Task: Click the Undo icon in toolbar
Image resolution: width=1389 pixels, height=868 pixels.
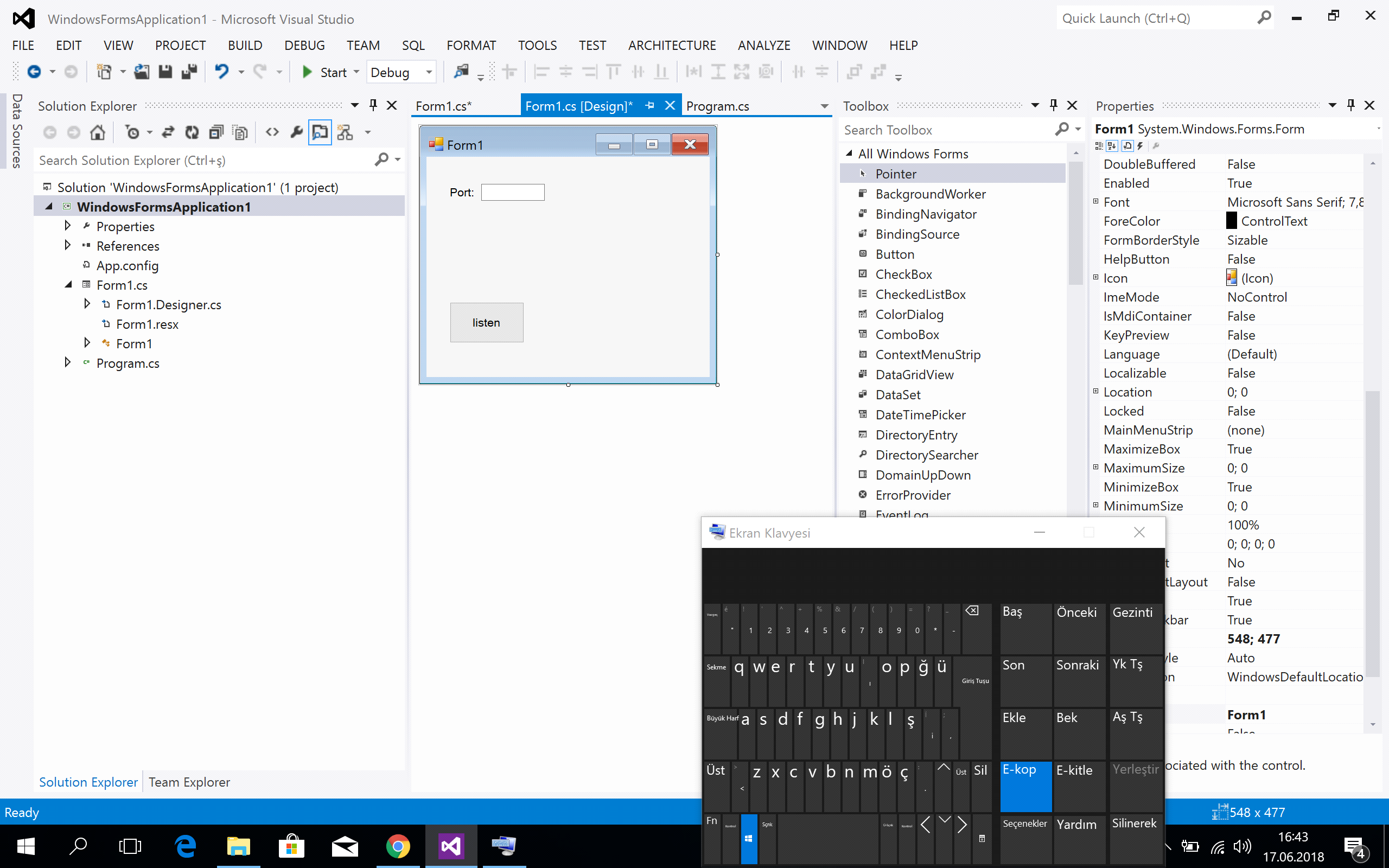Action: click(221, 72)
